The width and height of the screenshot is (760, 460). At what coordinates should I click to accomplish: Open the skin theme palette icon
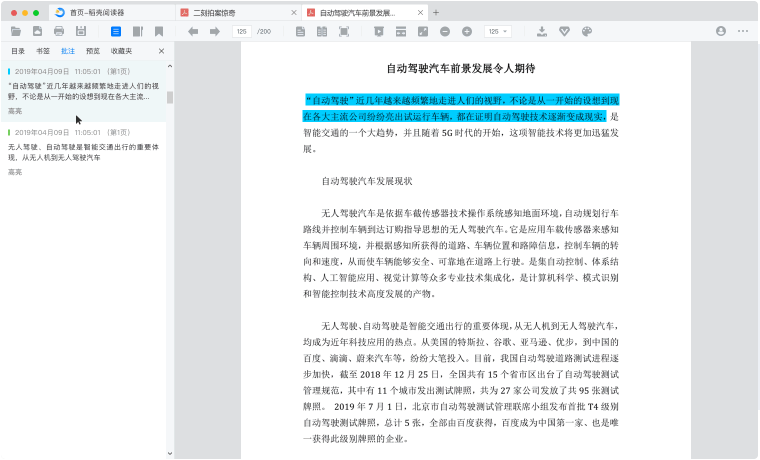587,32
